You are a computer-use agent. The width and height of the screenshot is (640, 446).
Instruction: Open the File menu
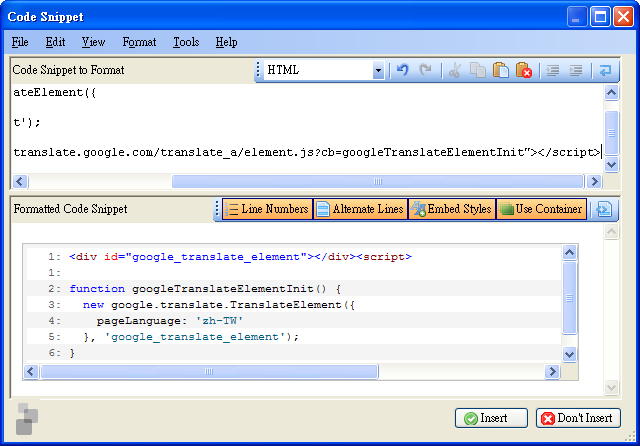click(20, 42)
